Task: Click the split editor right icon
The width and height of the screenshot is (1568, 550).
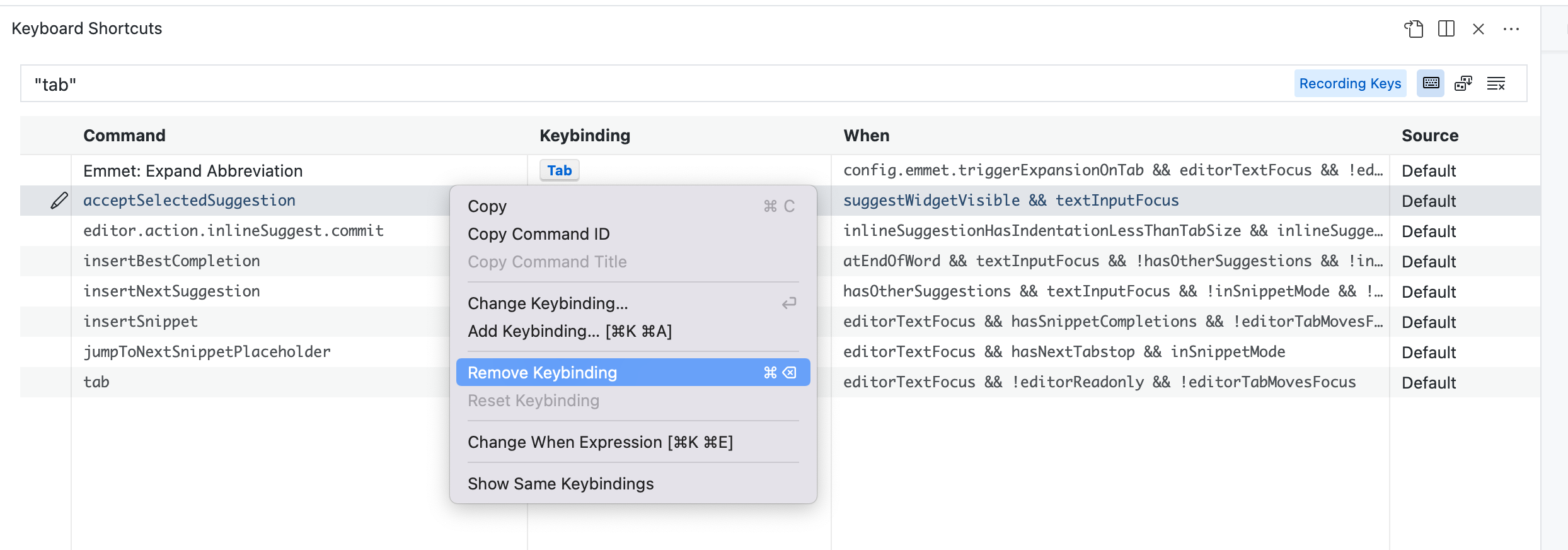Action: [x=1446, y=29]
